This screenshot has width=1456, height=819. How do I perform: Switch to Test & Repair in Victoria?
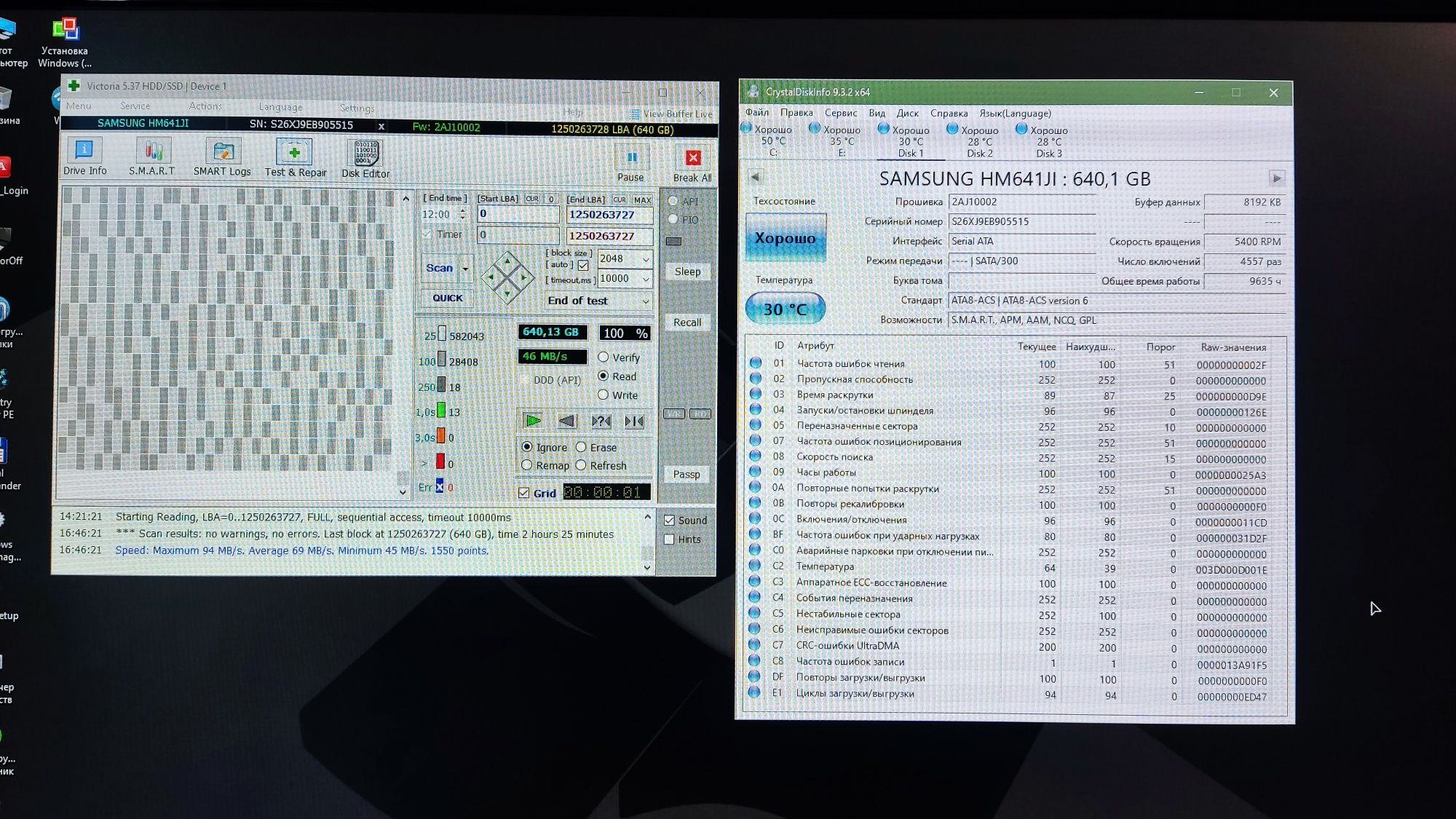pos(295,158)
